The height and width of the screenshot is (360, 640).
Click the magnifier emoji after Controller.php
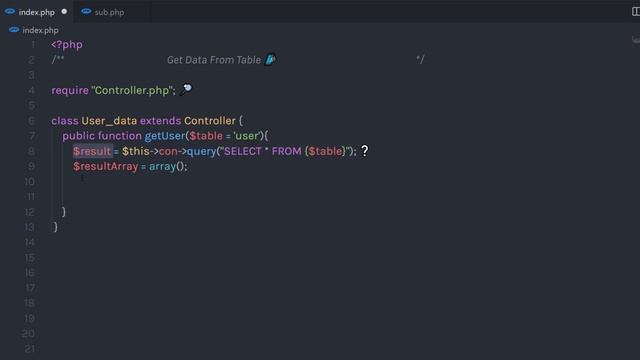click(186, 89)
